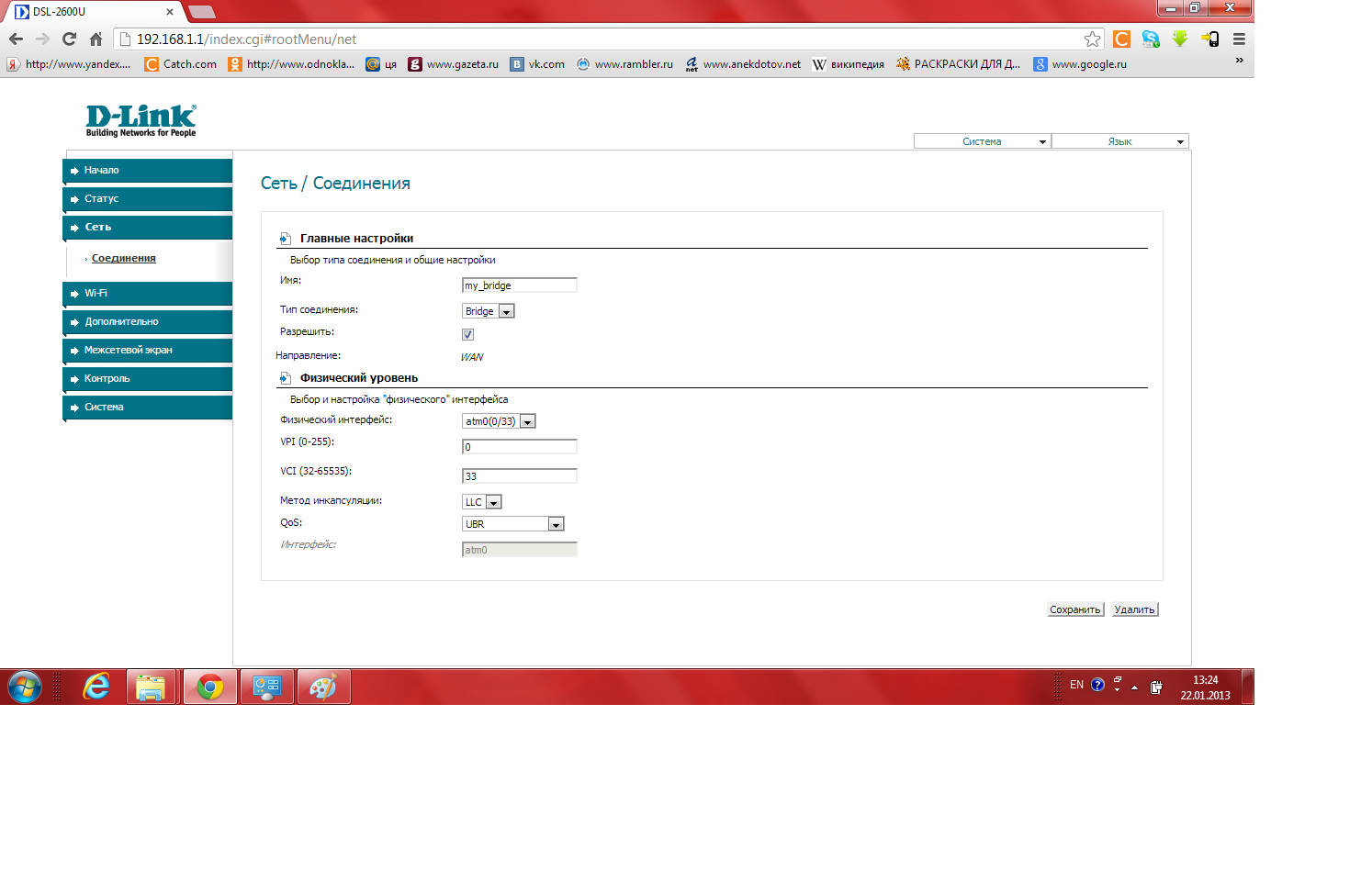Open the www.anekdotov.net bookmark
Screen dimensions: 1372x894
tap(743, 64)
